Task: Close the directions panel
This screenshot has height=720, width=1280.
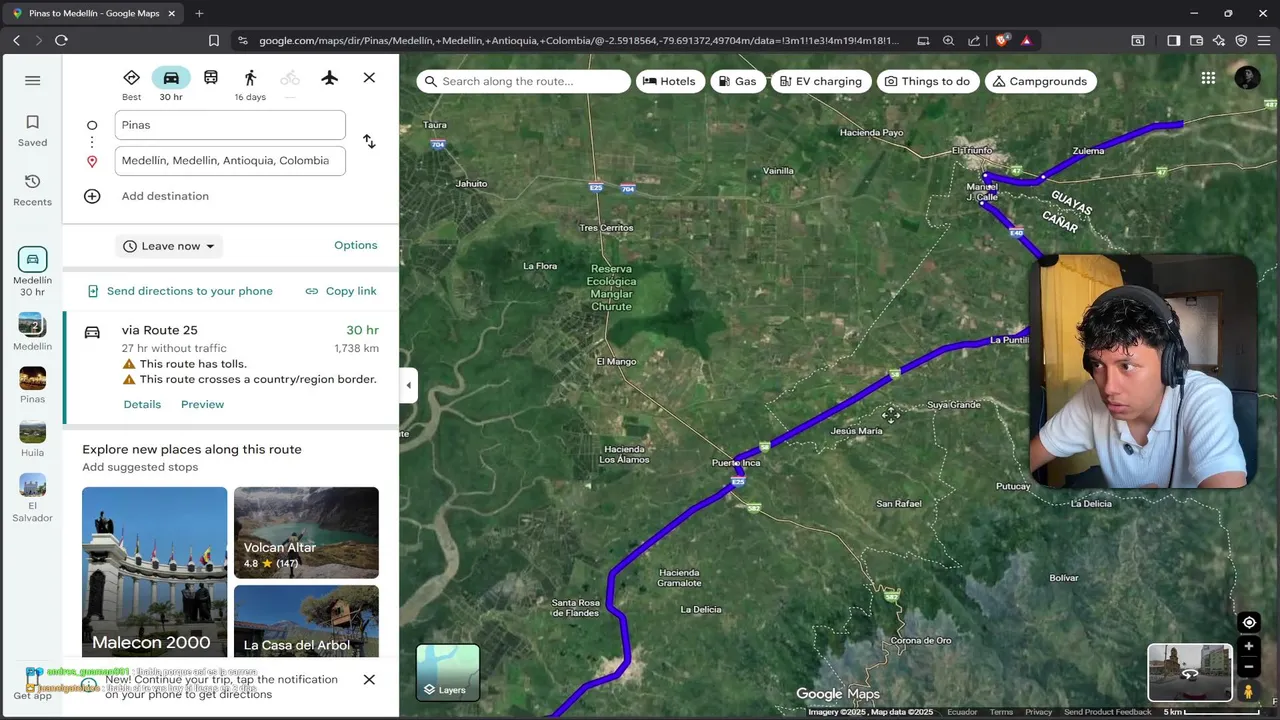Action: click(369, 78)
